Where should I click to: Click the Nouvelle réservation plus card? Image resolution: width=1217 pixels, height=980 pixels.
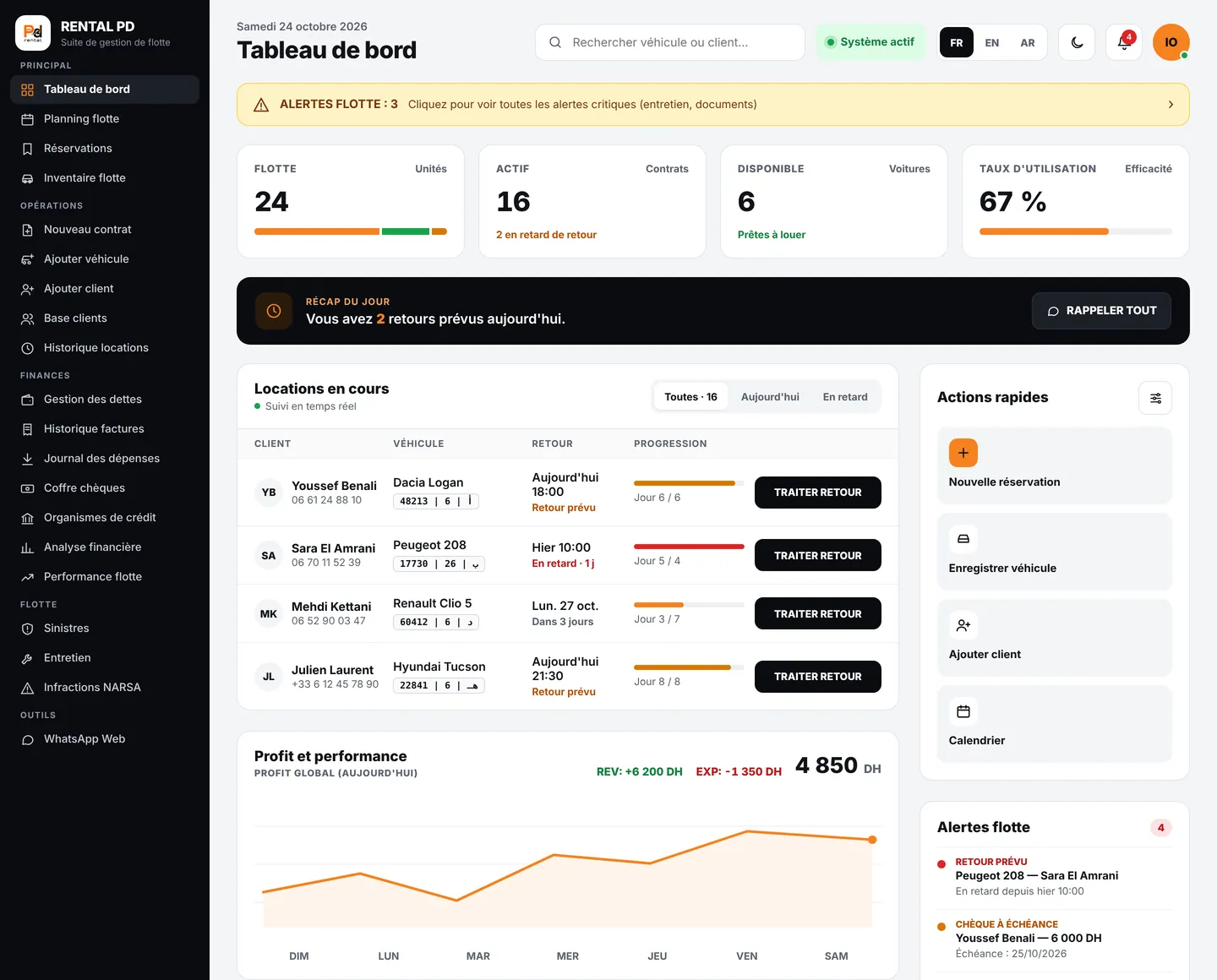point(1055,465)
